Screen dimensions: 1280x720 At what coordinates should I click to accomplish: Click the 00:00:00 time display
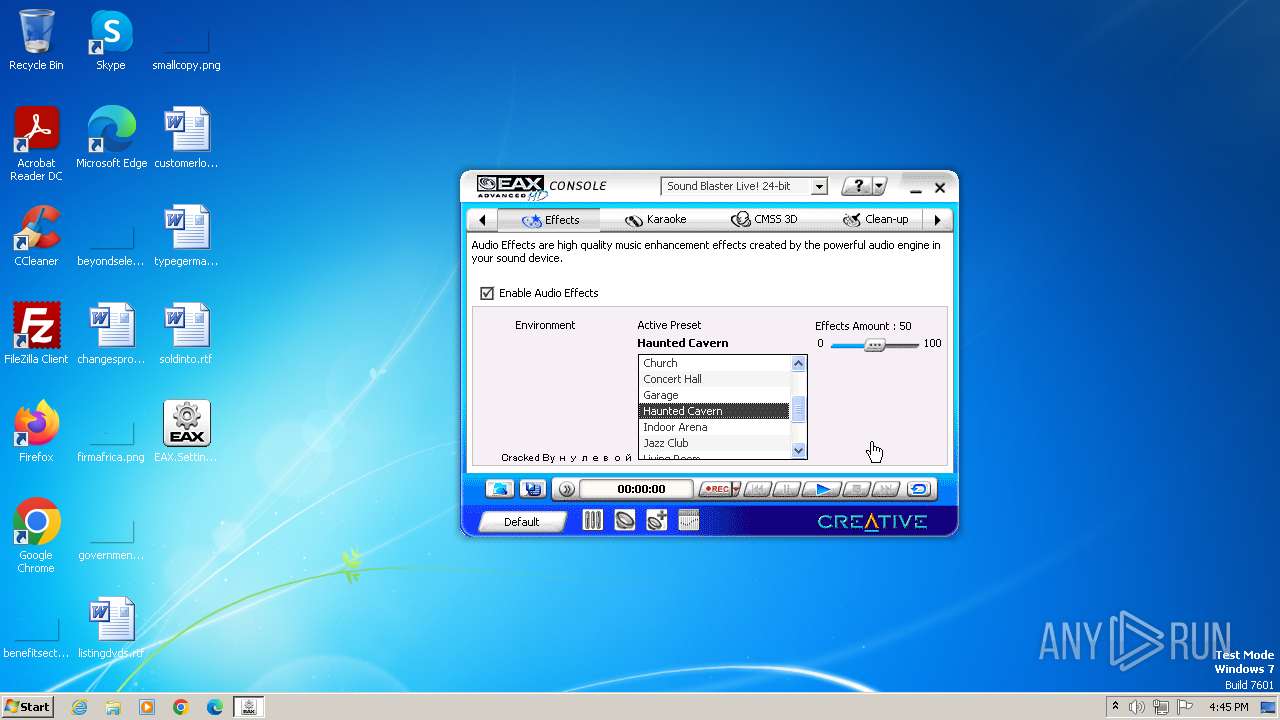click(x=636, y=489)
